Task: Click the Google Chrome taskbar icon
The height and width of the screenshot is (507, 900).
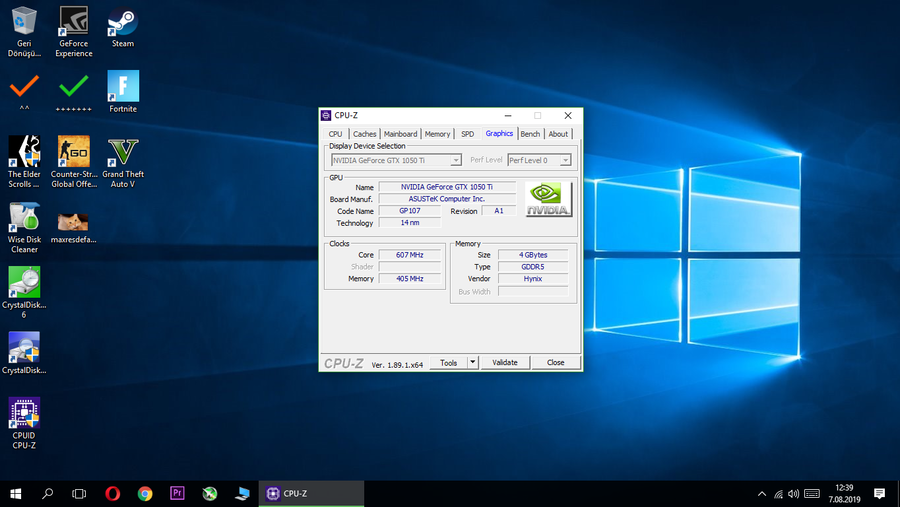Action: coord(145,493)
